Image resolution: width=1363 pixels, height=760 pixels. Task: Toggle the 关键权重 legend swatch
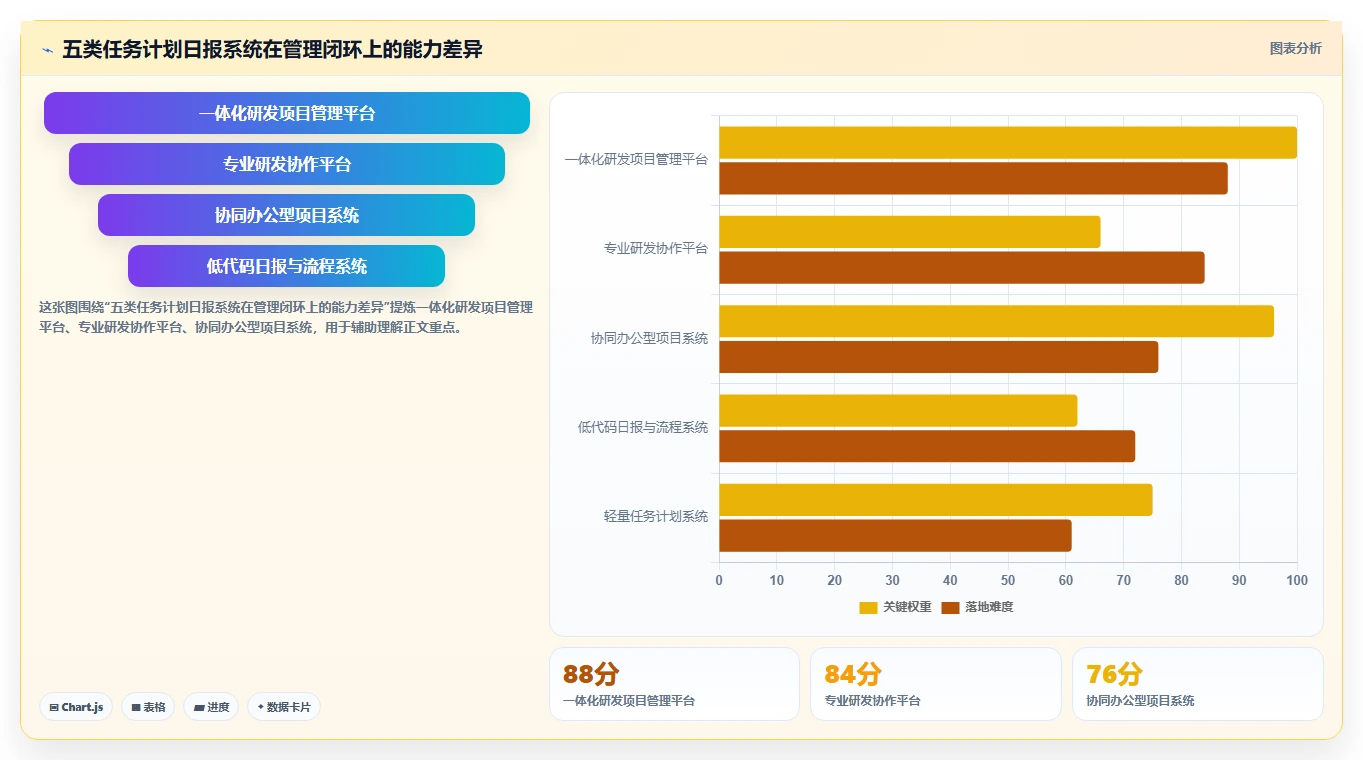coord(868,607)
